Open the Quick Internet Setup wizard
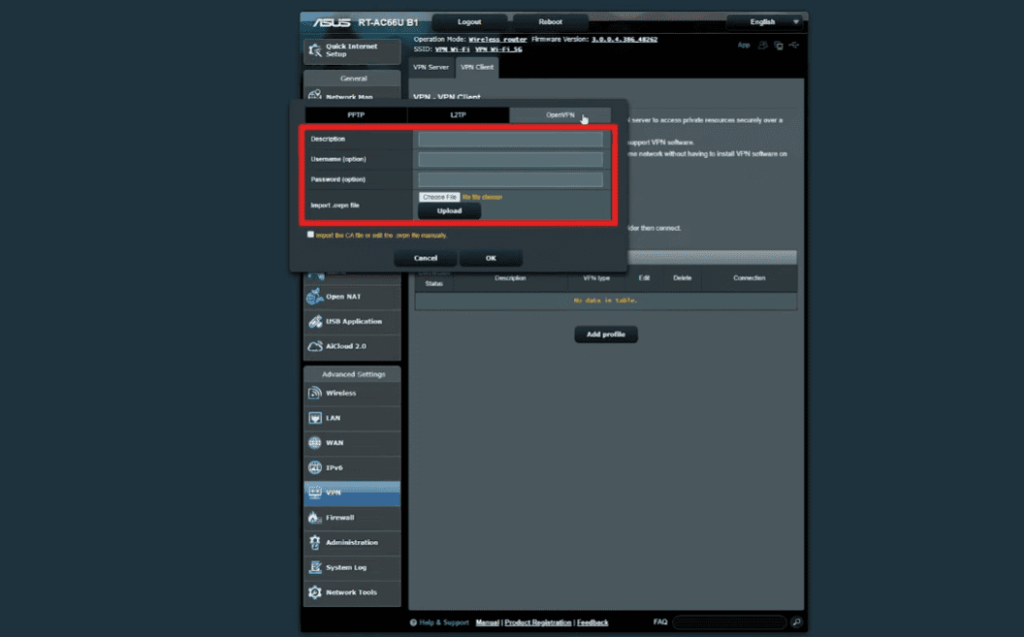This screenshot has width=1024, height=637. 352,48
